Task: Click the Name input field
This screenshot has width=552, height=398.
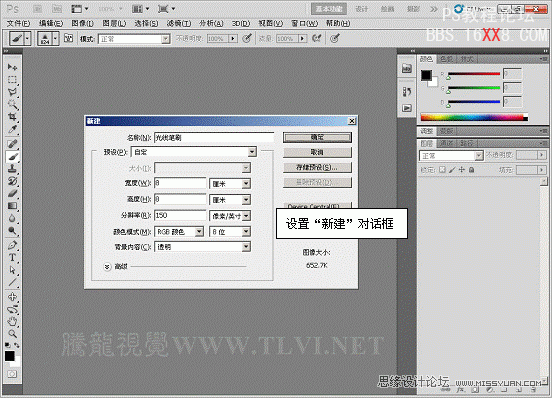Action: coord(214,137)
